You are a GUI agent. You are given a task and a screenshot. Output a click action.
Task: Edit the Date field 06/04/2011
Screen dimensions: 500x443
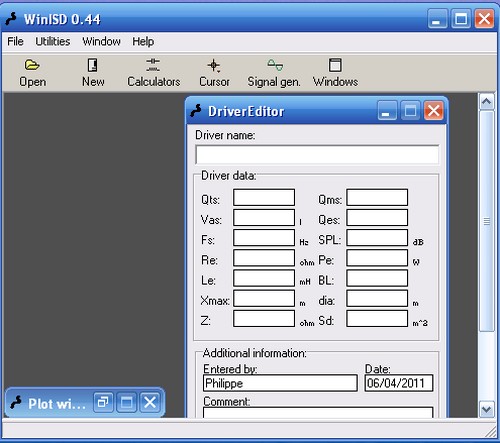(x=399, y=383)
